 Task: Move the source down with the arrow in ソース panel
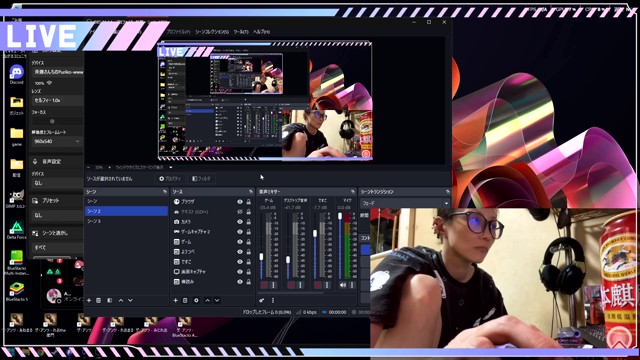pos(217,300)
